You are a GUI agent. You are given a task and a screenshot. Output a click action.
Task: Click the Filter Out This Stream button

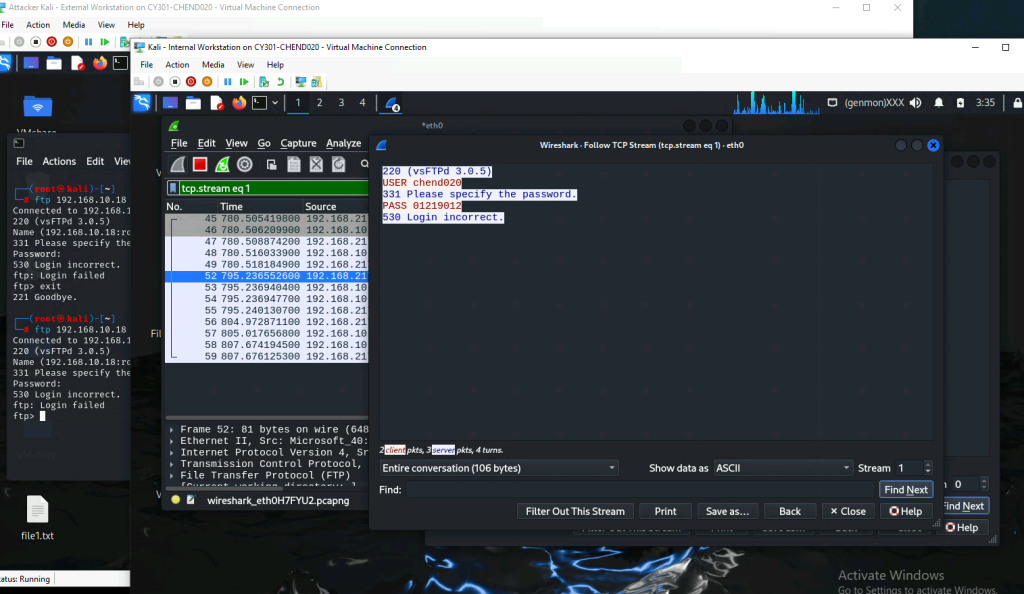coord(575,511)
